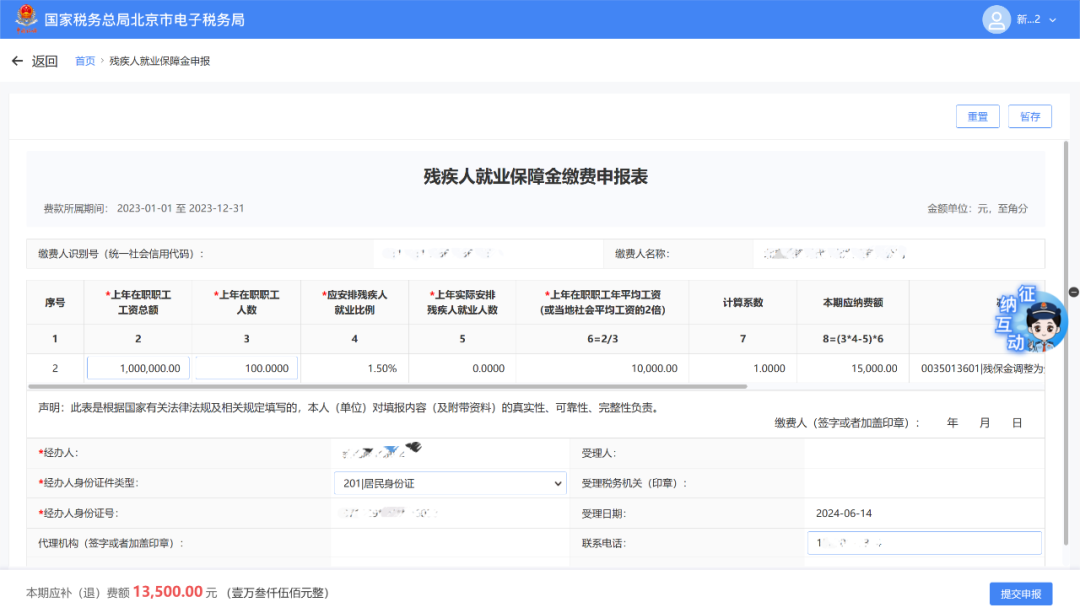Click the 重置 button
The height and width of the screenshot is (613, 1080).
pyautogui.click(x=977, y=116)
